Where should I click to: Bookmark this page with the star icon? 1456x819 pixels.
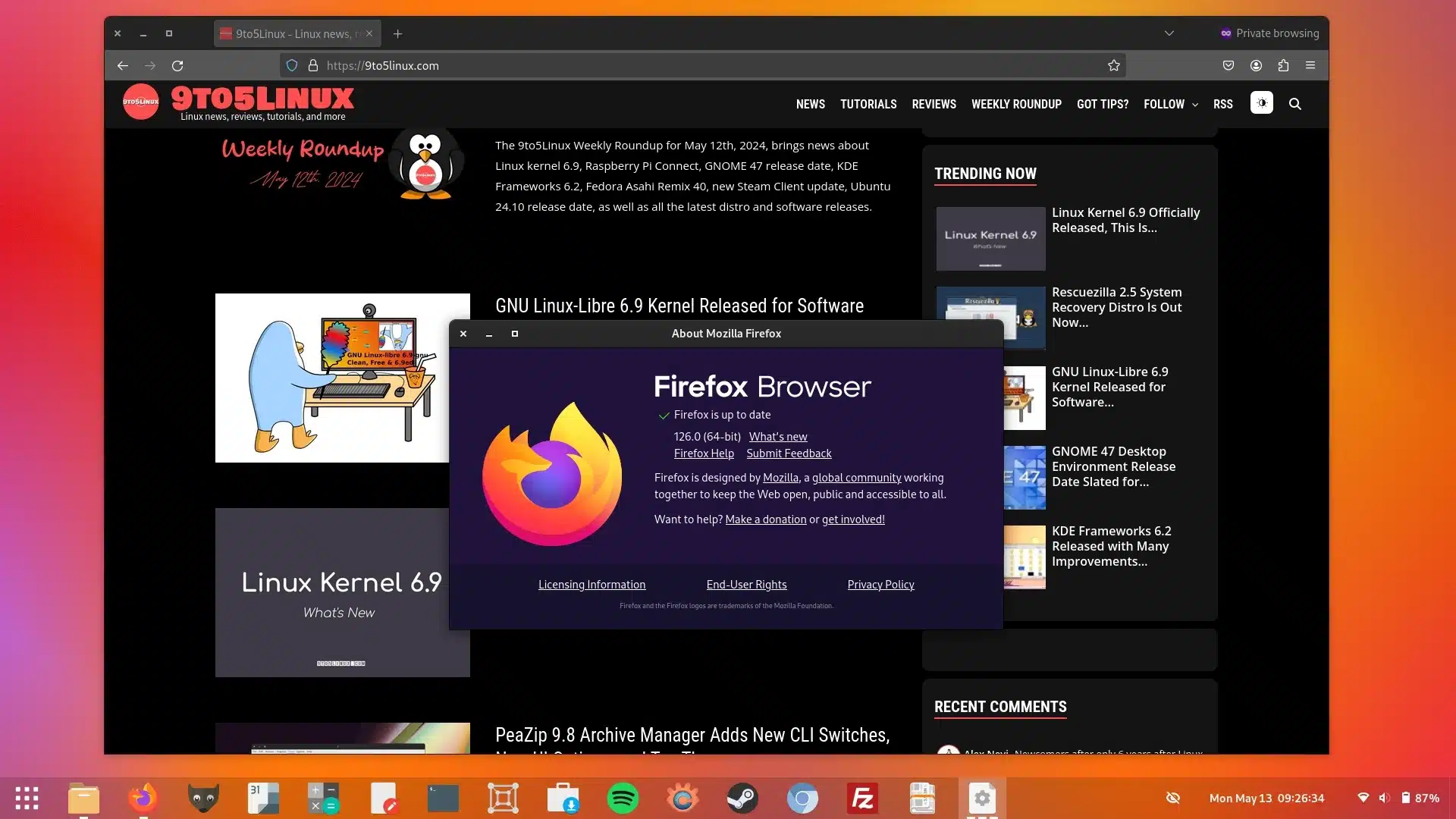coord(1113,66)
